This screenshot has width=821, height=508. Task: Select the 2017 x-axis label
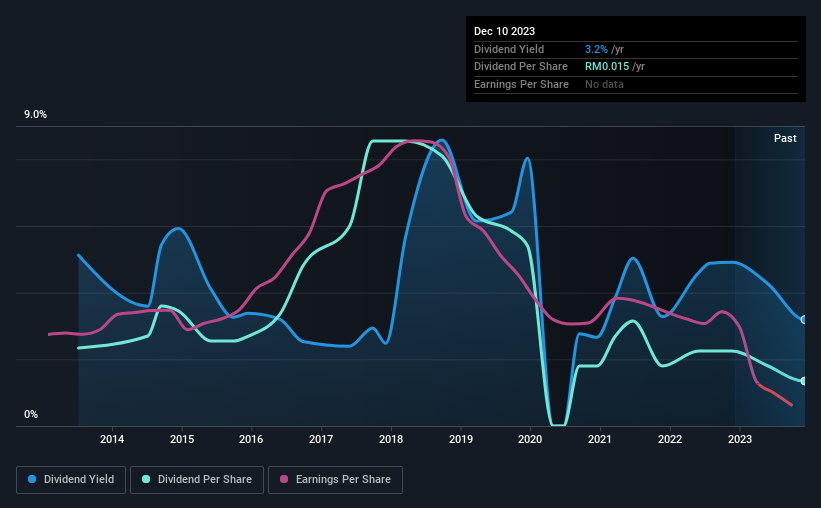click(321, 439)
